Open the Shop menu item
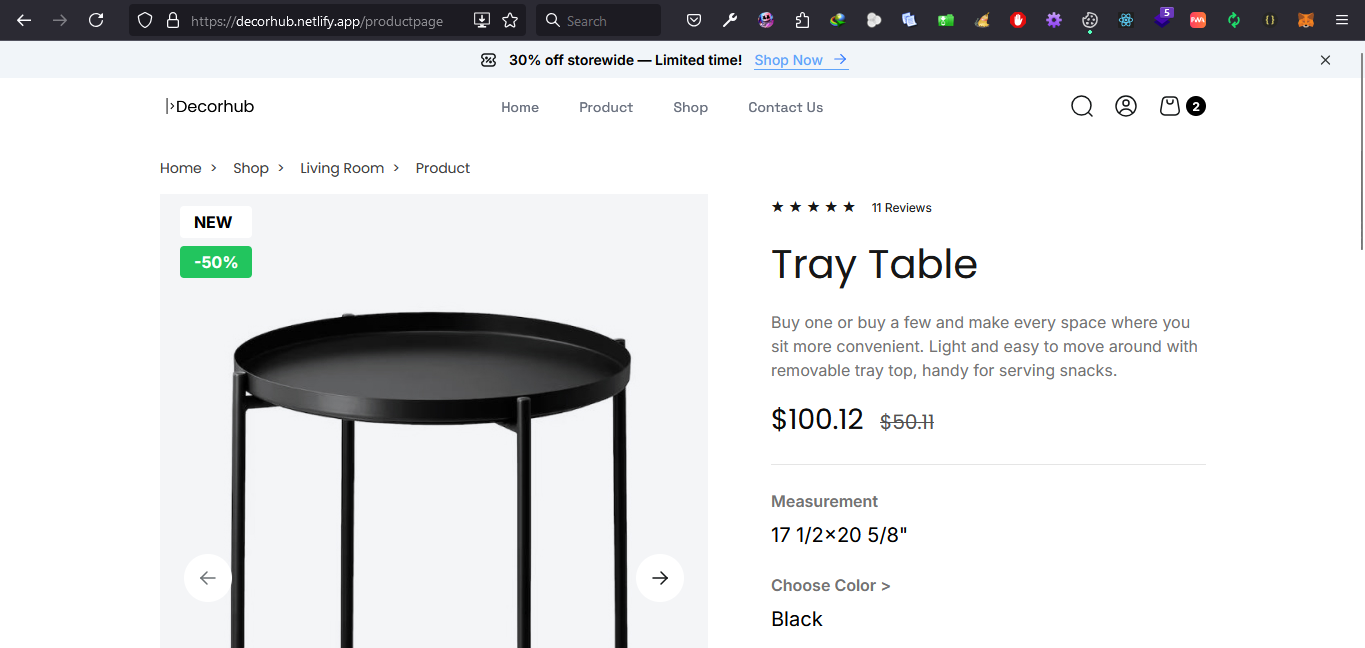Image resolution: width=1365 pixels, height=648 pixels. (x=690, y=107)
